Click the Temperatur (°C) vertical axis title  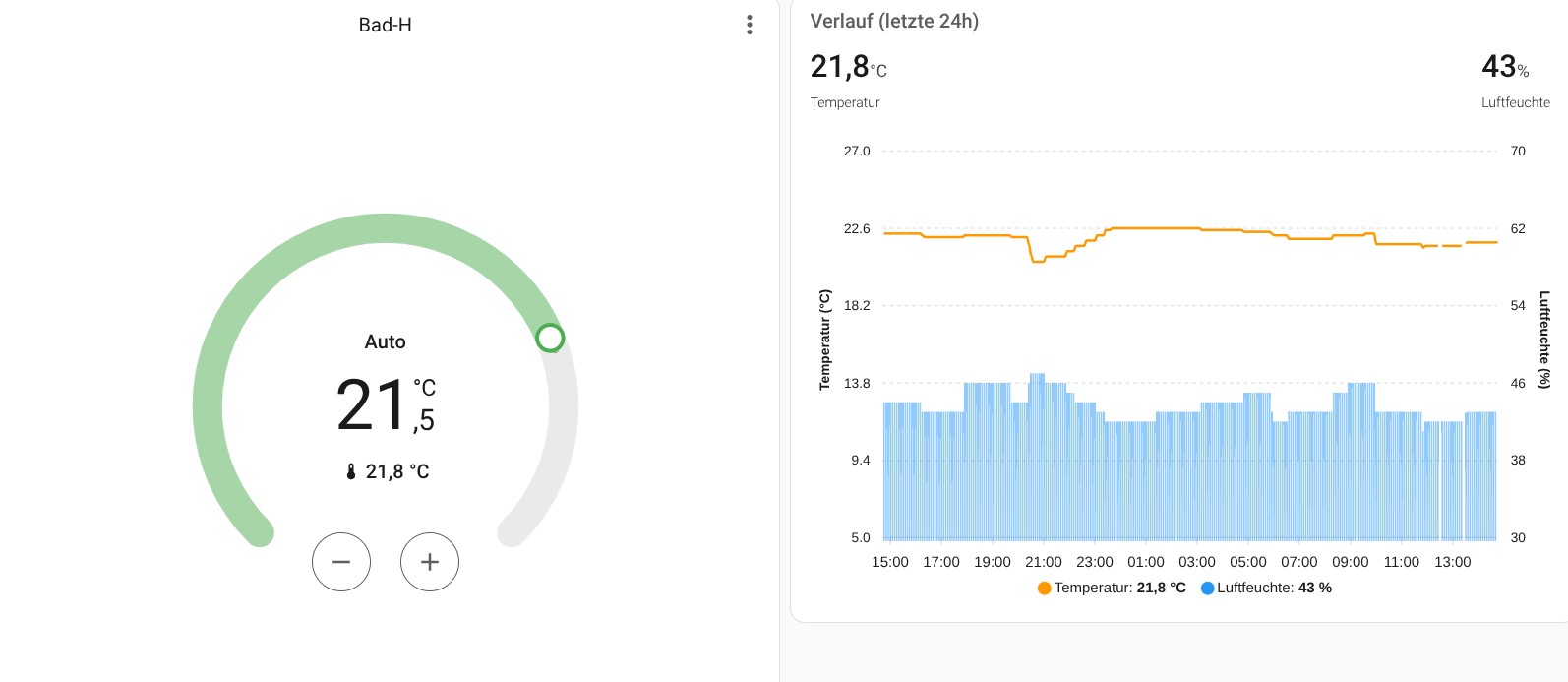tap(825, 340)
